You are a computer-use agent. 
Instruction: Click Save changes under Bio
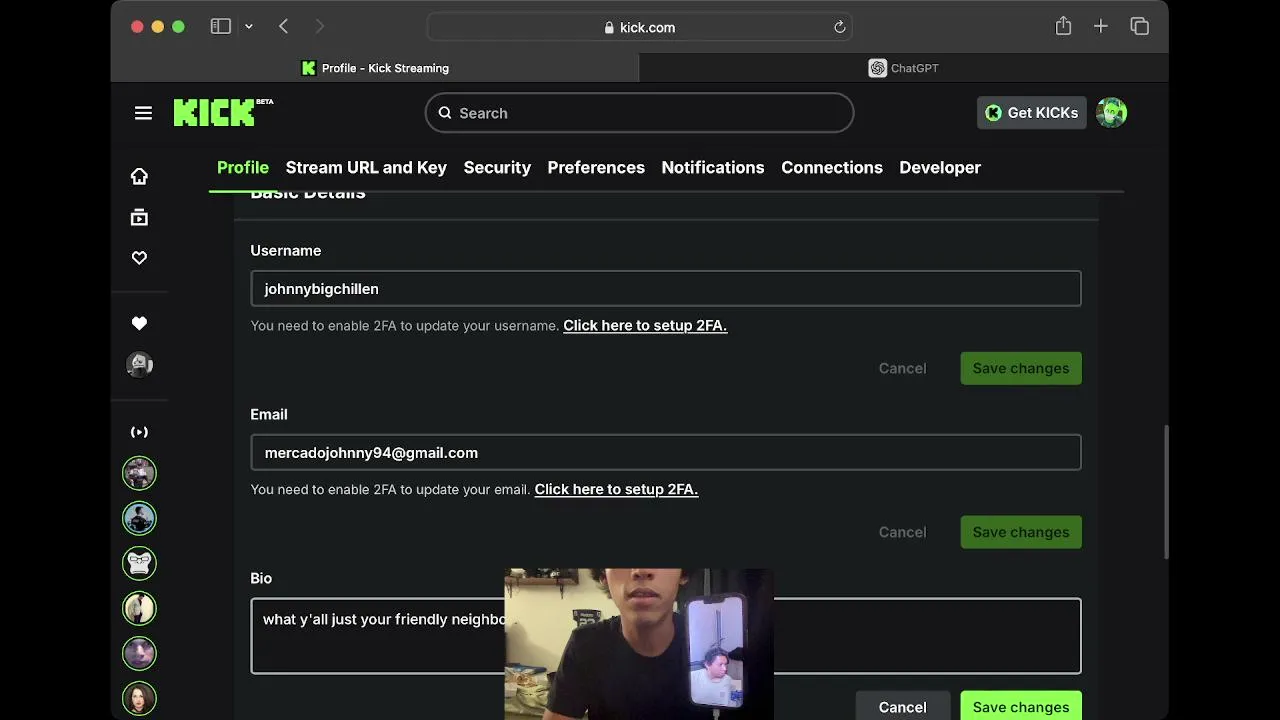coord(1021,706)
